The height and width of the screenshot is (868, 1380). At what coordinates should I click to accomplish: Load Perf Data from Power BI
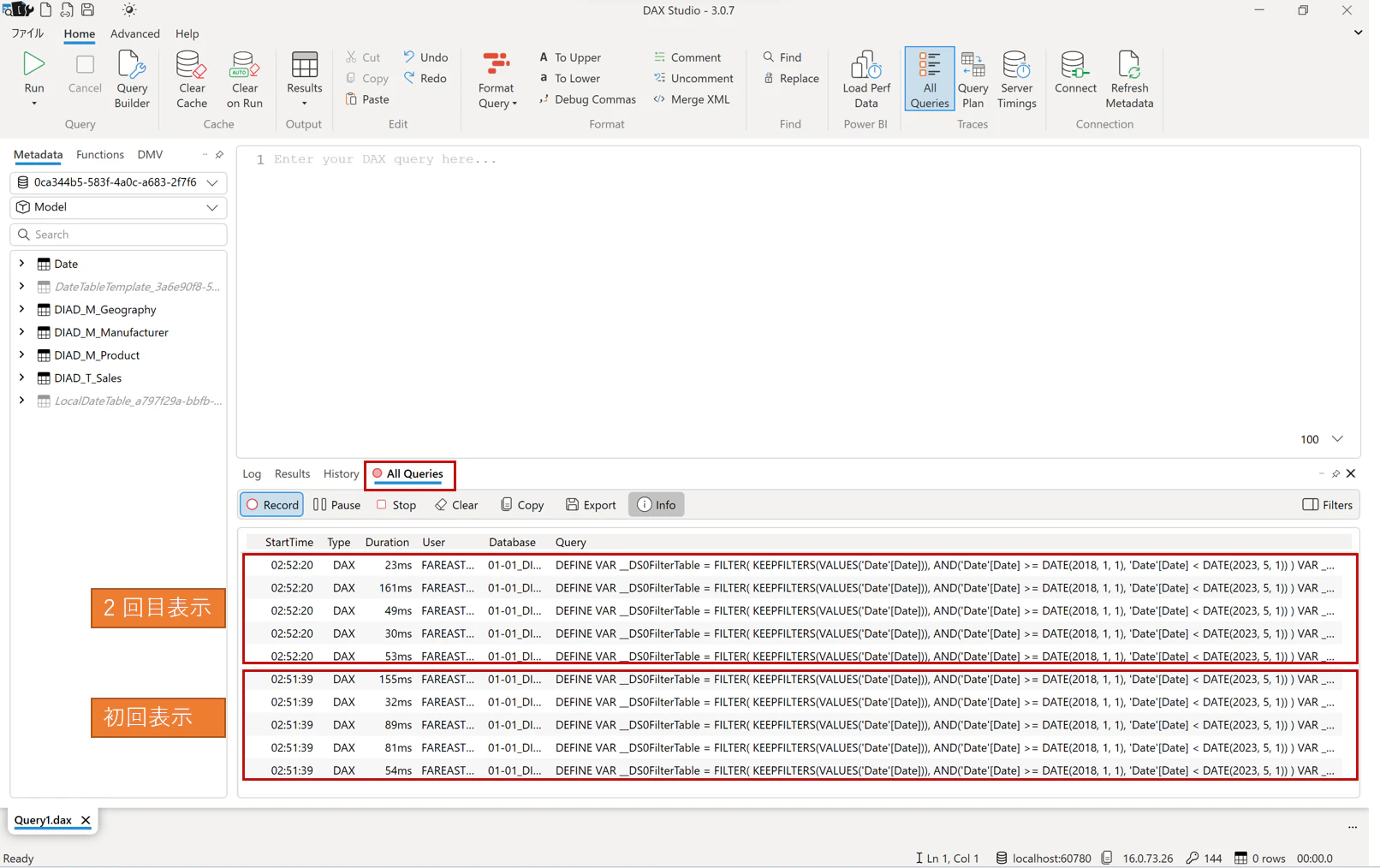click(x=865, y=80)
